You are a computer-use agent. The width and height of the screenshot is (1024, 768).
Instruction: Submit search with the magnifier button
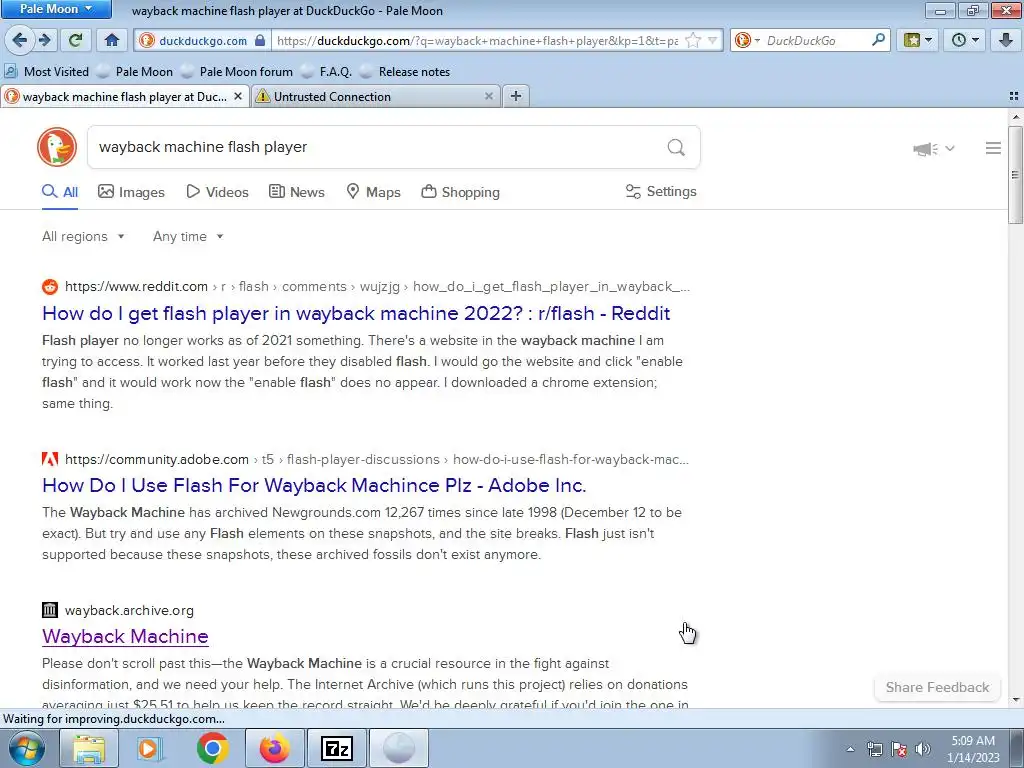677,148
